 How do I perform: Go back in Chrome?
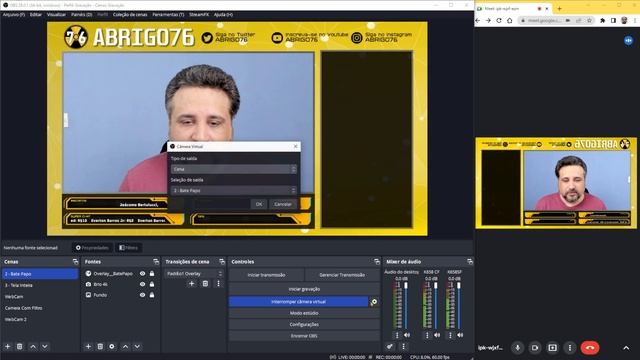click(478, 20)
